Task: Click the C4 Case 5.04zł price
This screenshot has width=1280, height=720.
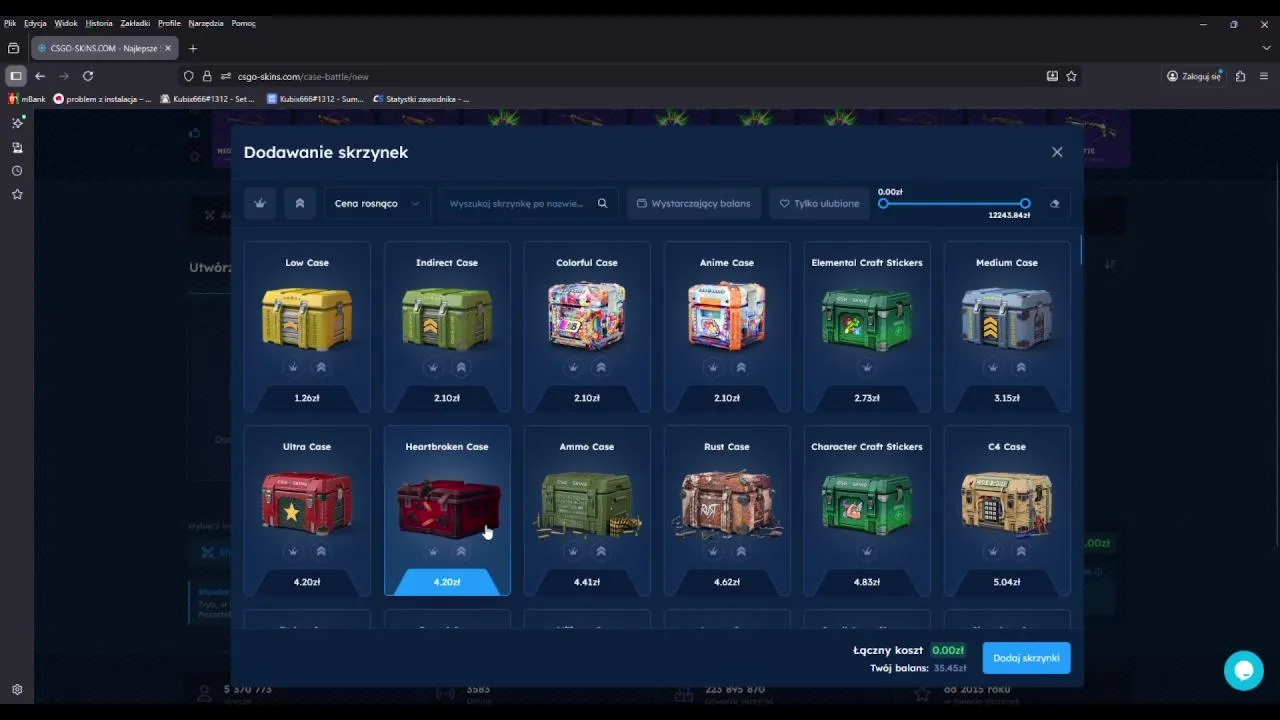Action: click(x=1007, y=582)
